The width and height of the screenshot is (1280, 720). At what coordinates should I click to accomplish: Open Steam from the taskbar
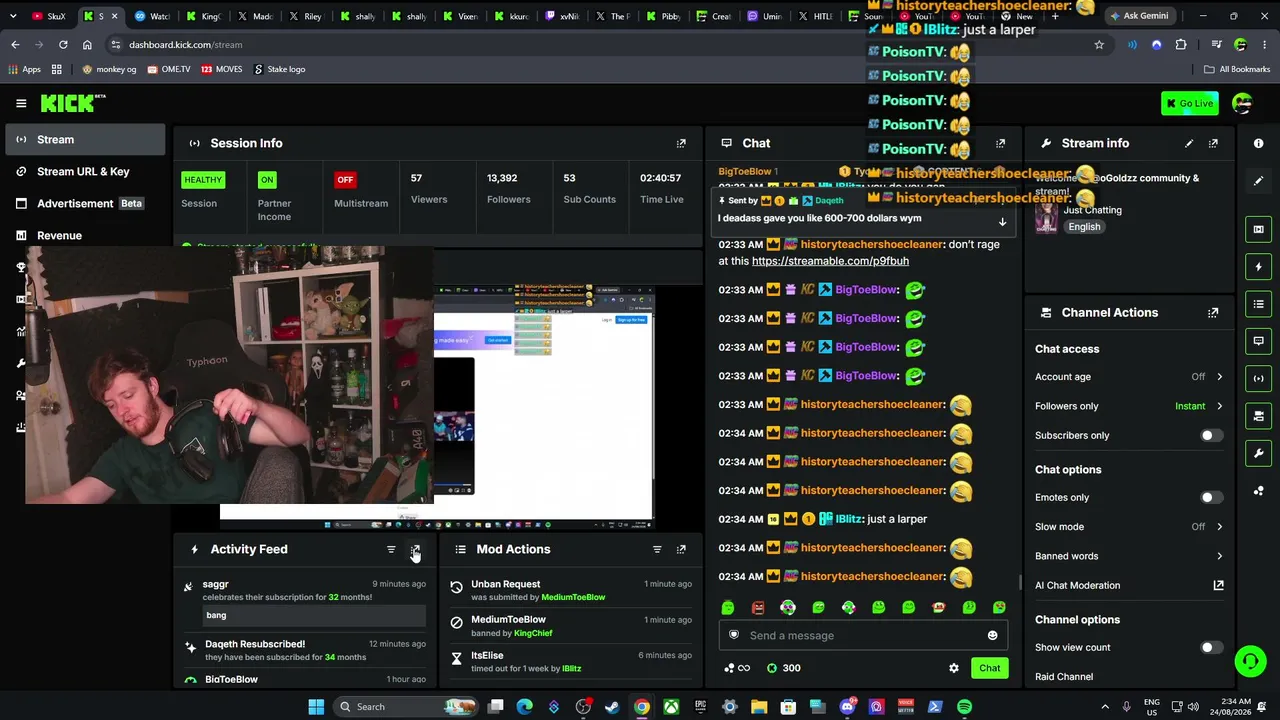coord(612,707)
